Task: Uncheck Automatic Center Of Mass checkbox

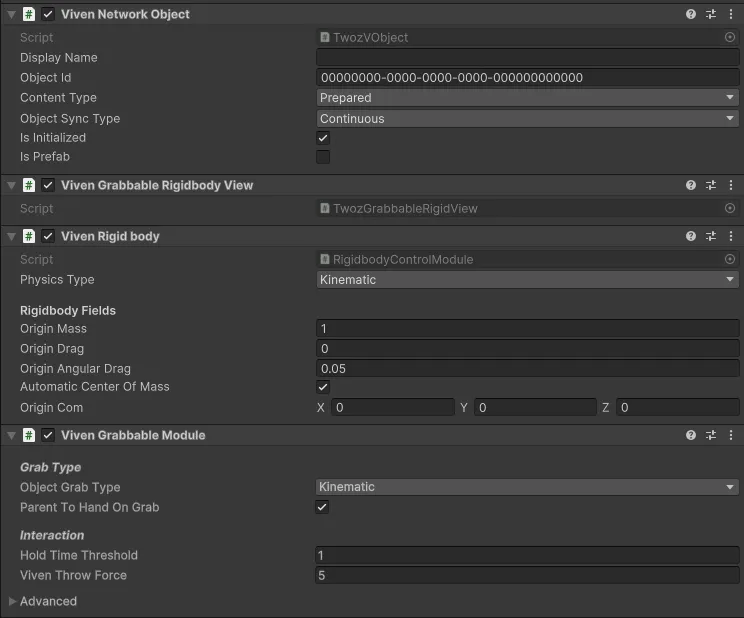Action: point(323,387)
